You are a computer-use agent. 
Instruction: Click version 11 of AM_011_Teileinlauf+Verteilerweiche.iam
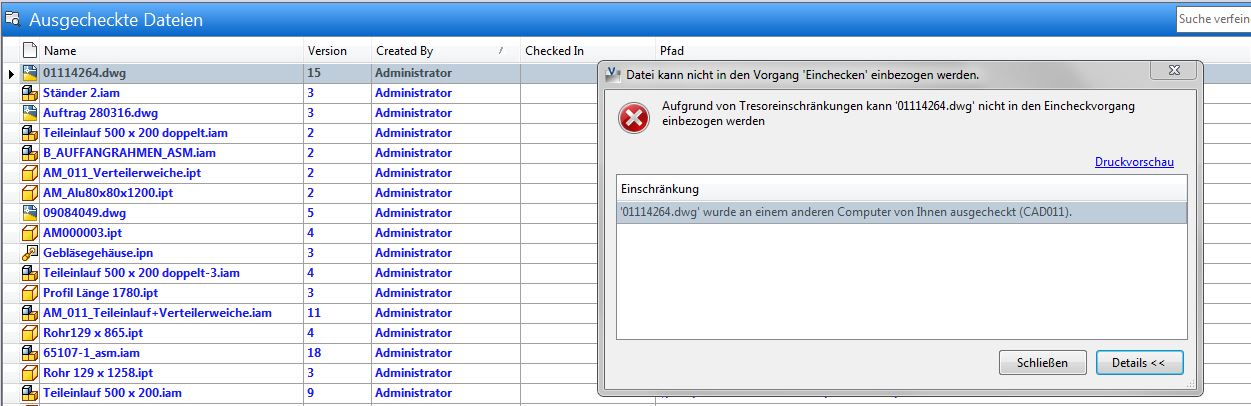pyautogui.click(x=314, y=313)
